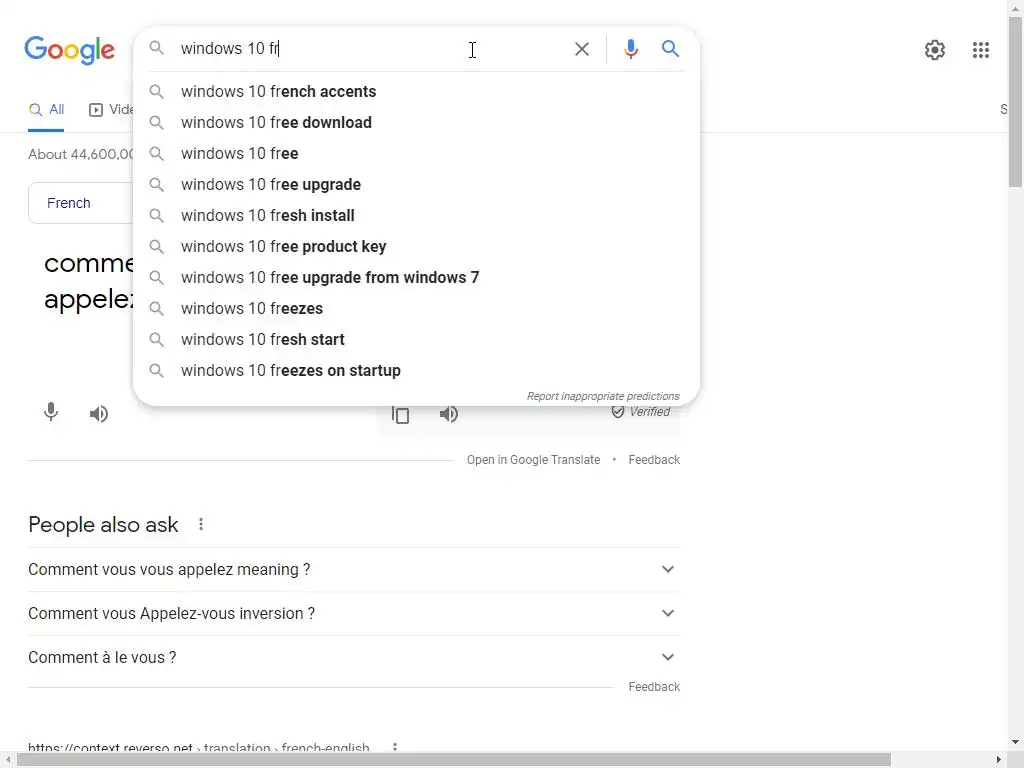This screenshot has width=1024, height=768.
Task: Pick suggestion "windows 10 fresh install"
Action: click(268, 216)
